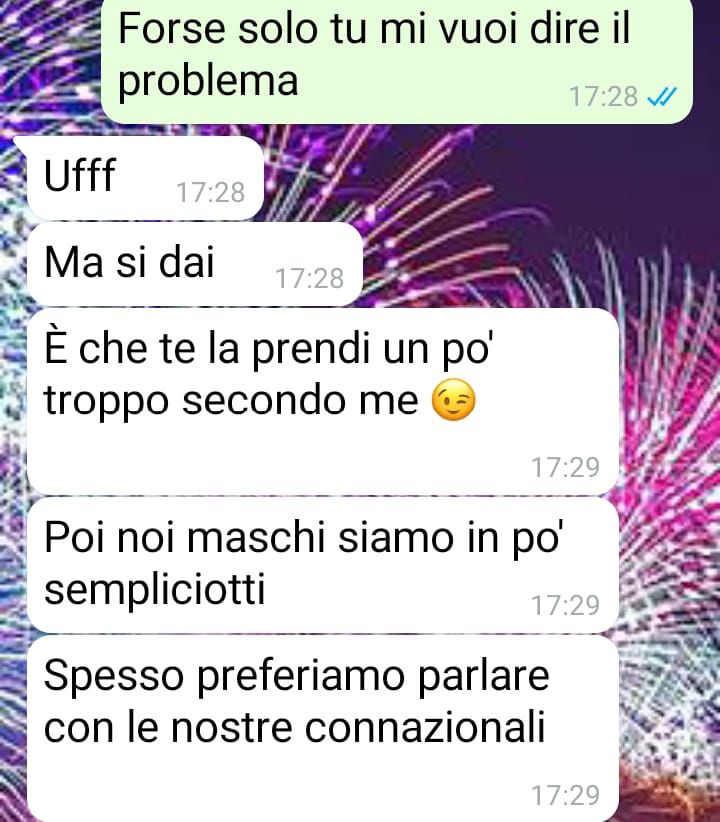Tap the message "Spesso preferiamo parlare"

click(x=323, y=729)
